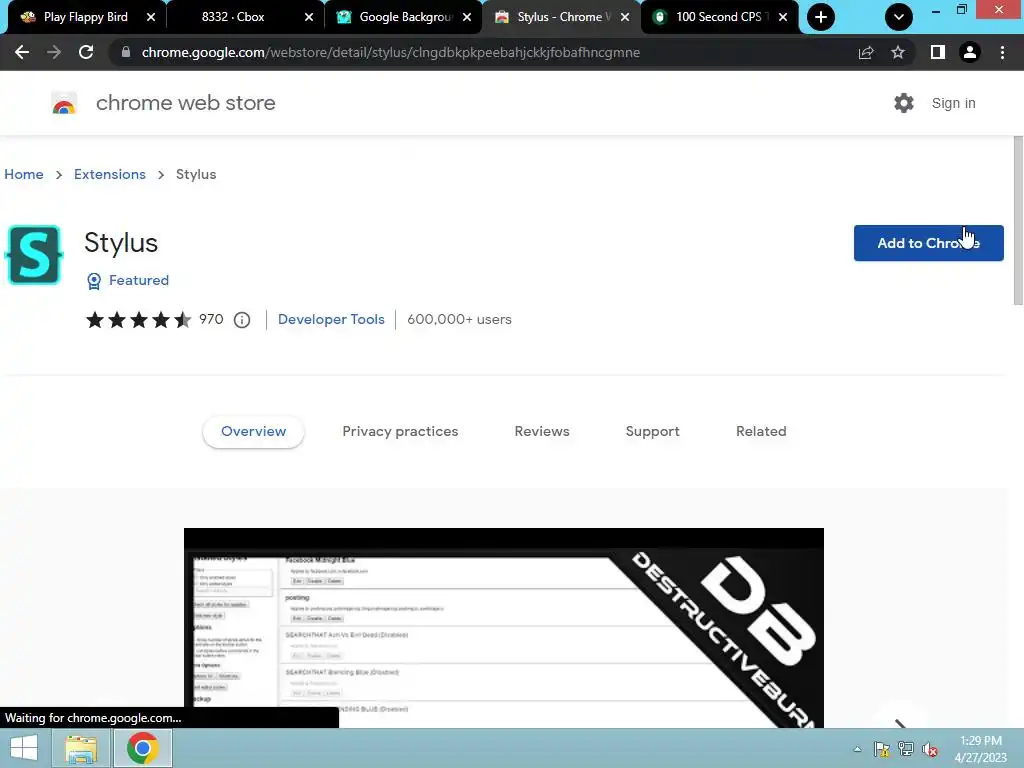Viewport: 1024px width, 768px height.
Task: Click the lock icon in the address bar
Action: click(125, 52)
